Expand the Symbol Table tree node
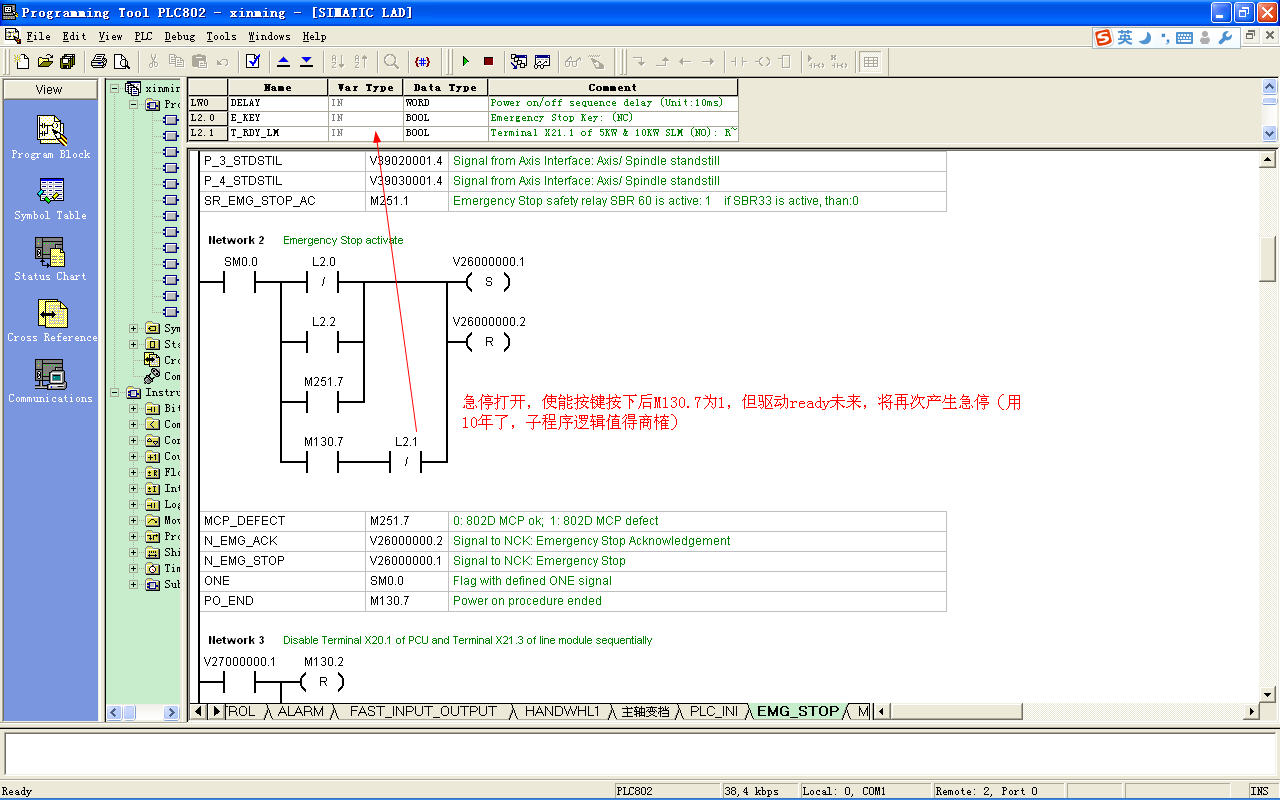The width and height of the screenshot is (1280, 800). click(x=134, y=329)
